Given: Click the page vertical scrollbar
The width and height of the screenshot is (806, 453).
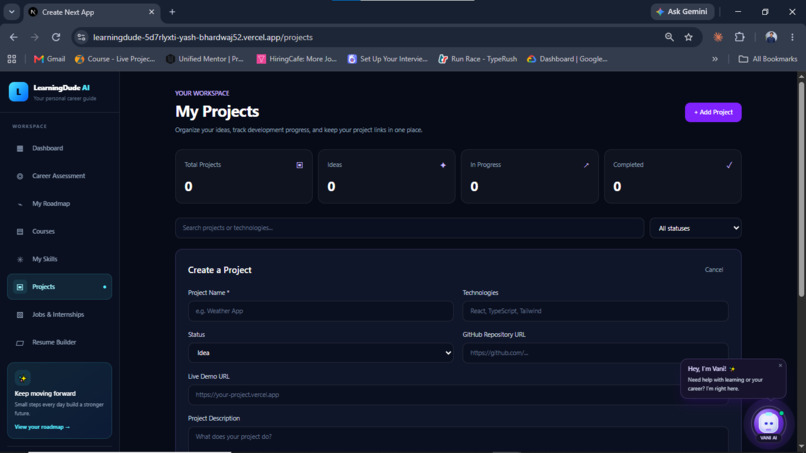Looking at the screenshot, I should click(801, 189).
